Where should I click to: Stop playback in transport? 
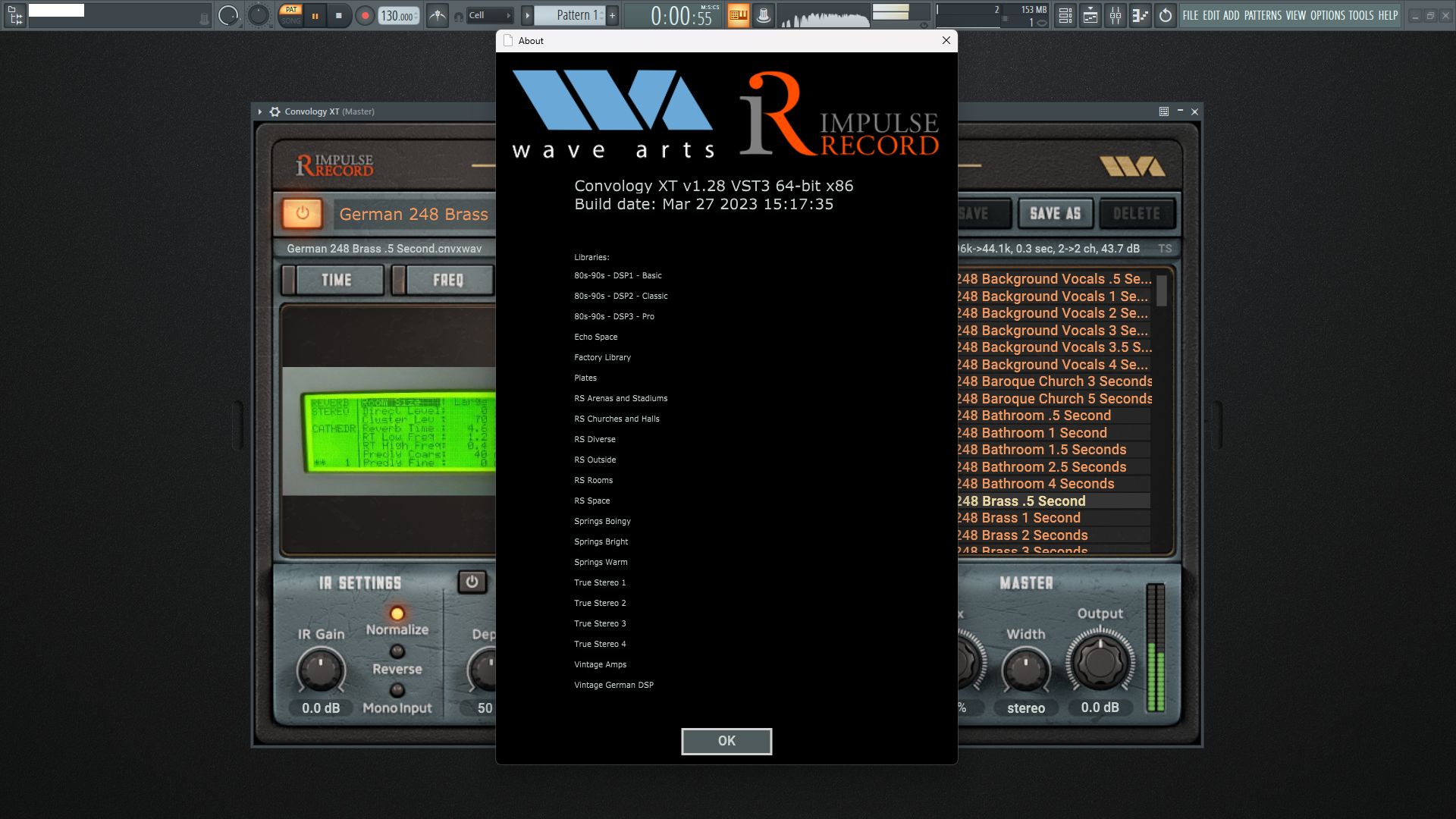click(338, 15)
